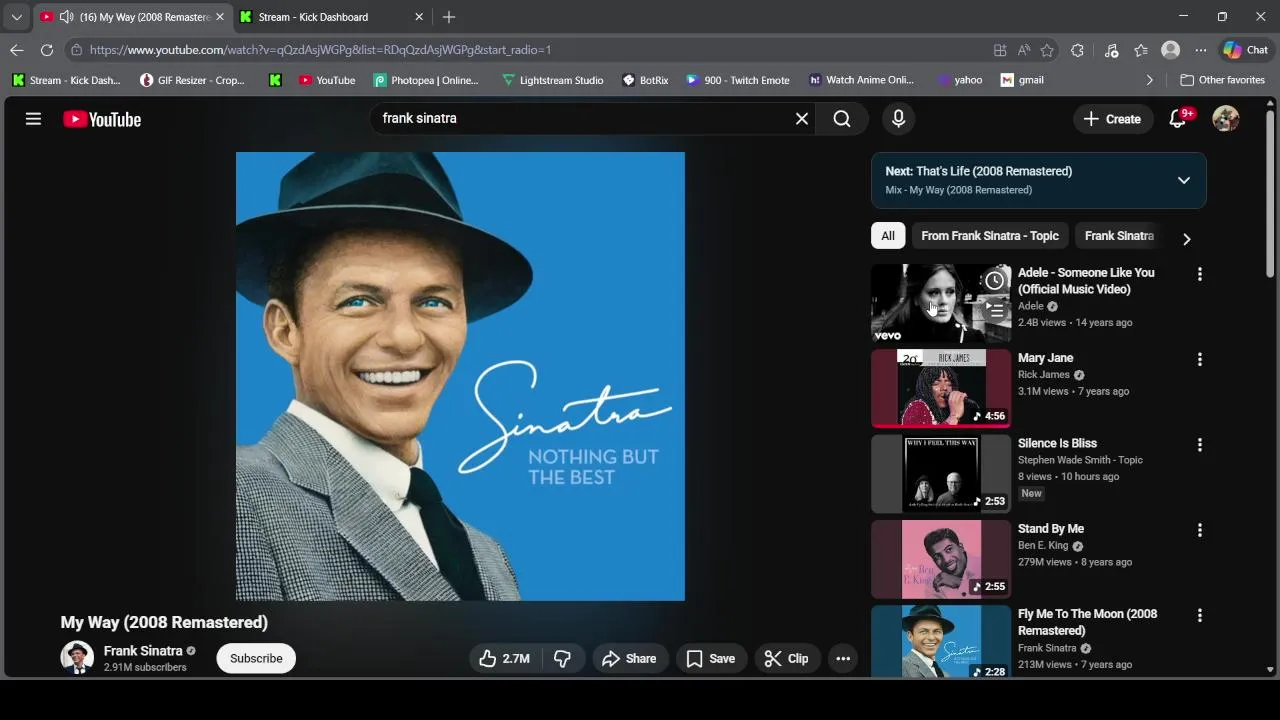Clear the search box text
The width and height of the screenshot is (1280, 720).
pos(801,119)
